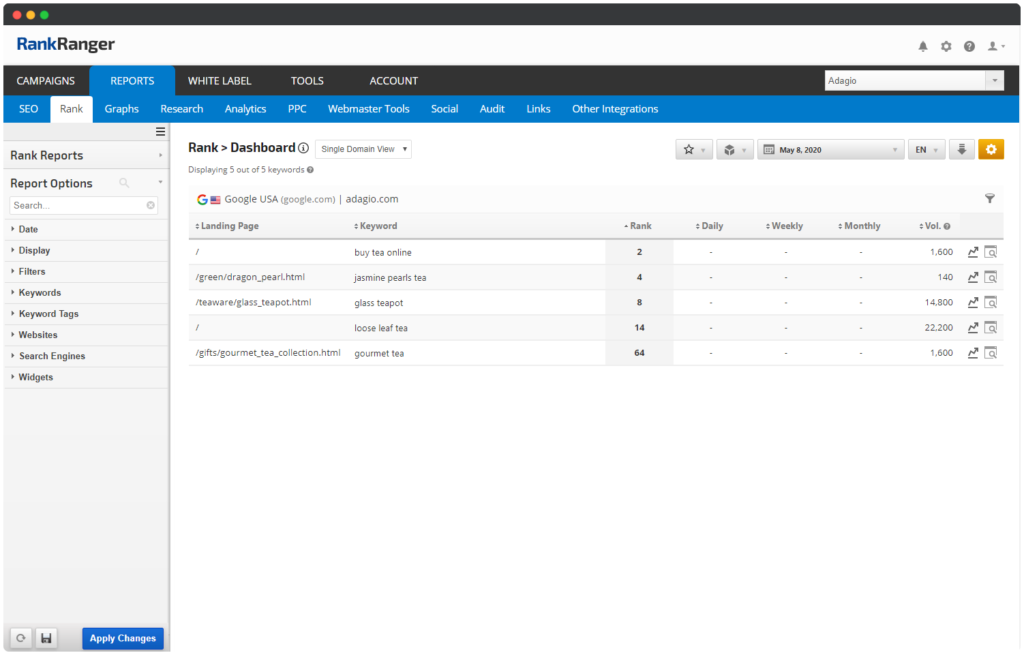1024x655 pixels.
Task: Switch to the Other Integrations tab
Action: 615,109
